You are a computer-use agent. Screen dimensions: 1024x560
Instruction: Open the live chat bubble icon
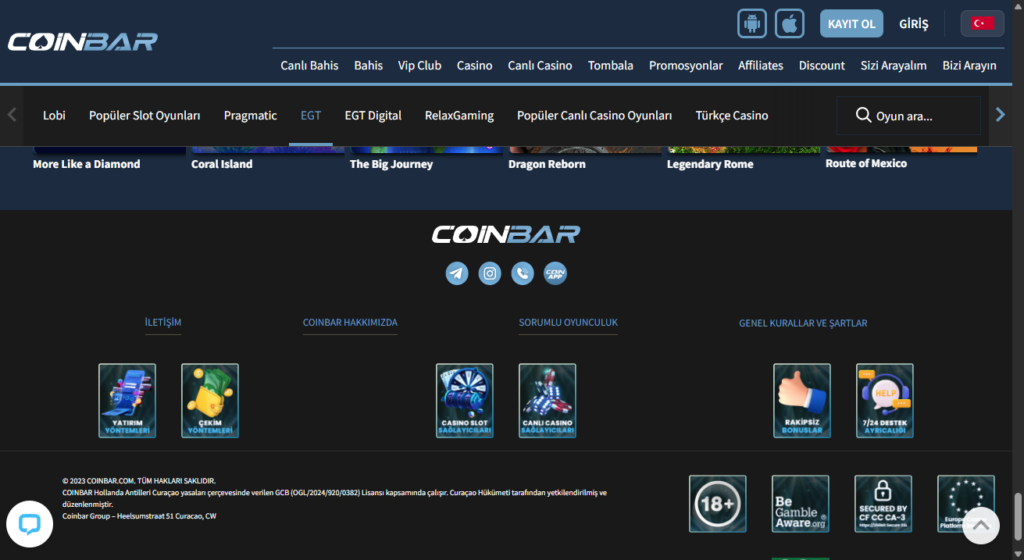tap(29, 524)
